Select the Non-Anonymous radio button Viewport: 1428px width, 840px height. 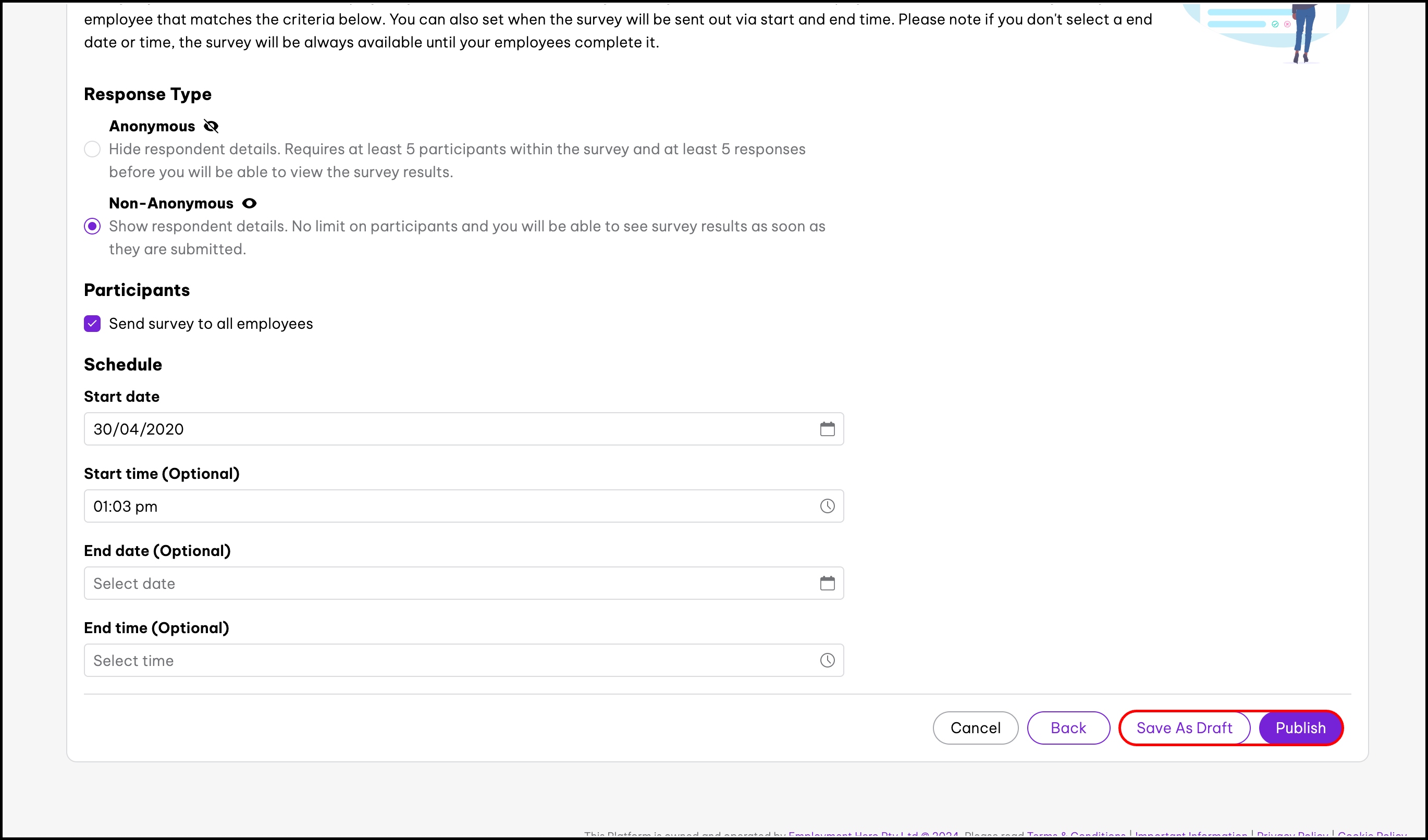pos(92,226)
